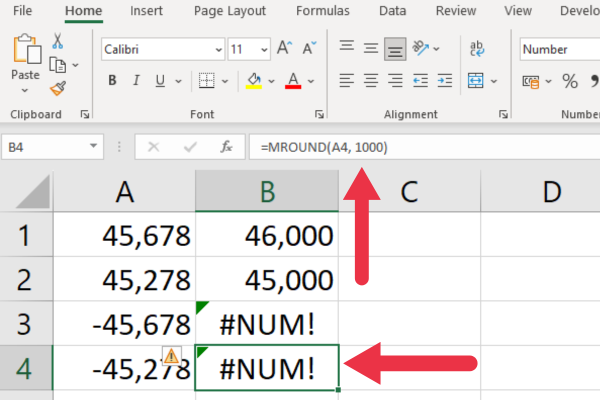
Task: Apply yellow fill color bucket
Action: (x=254, y=81)
